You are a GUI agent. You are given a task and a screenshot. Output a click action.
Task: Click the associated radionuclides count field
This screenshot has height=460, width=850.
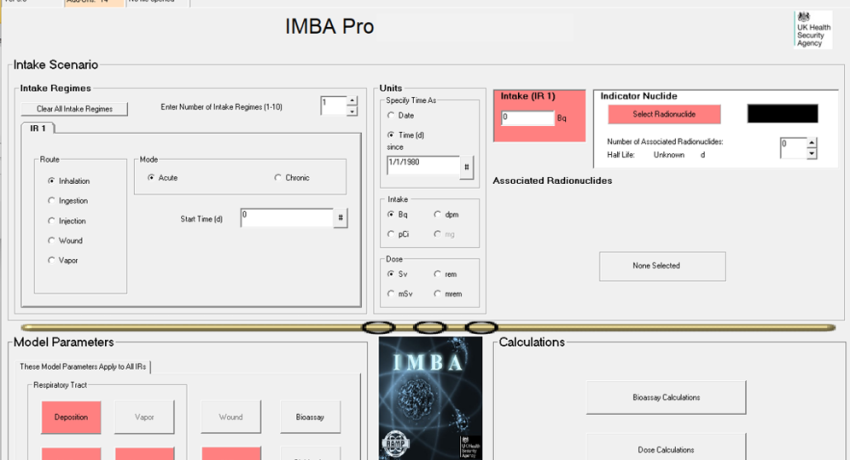tap(793, 148)
